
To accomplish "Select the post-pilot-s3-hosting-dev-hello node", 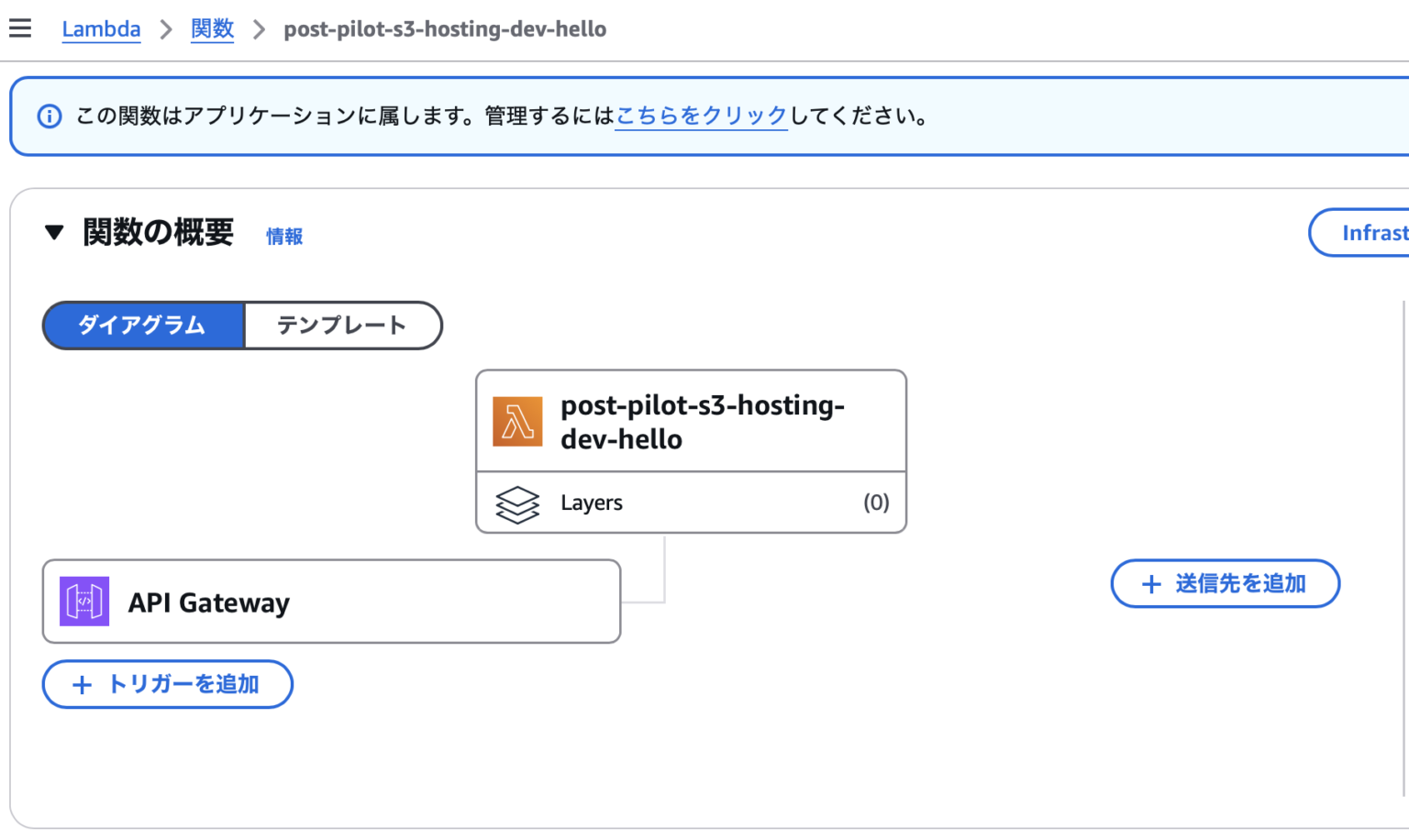I will click(691, 421).
